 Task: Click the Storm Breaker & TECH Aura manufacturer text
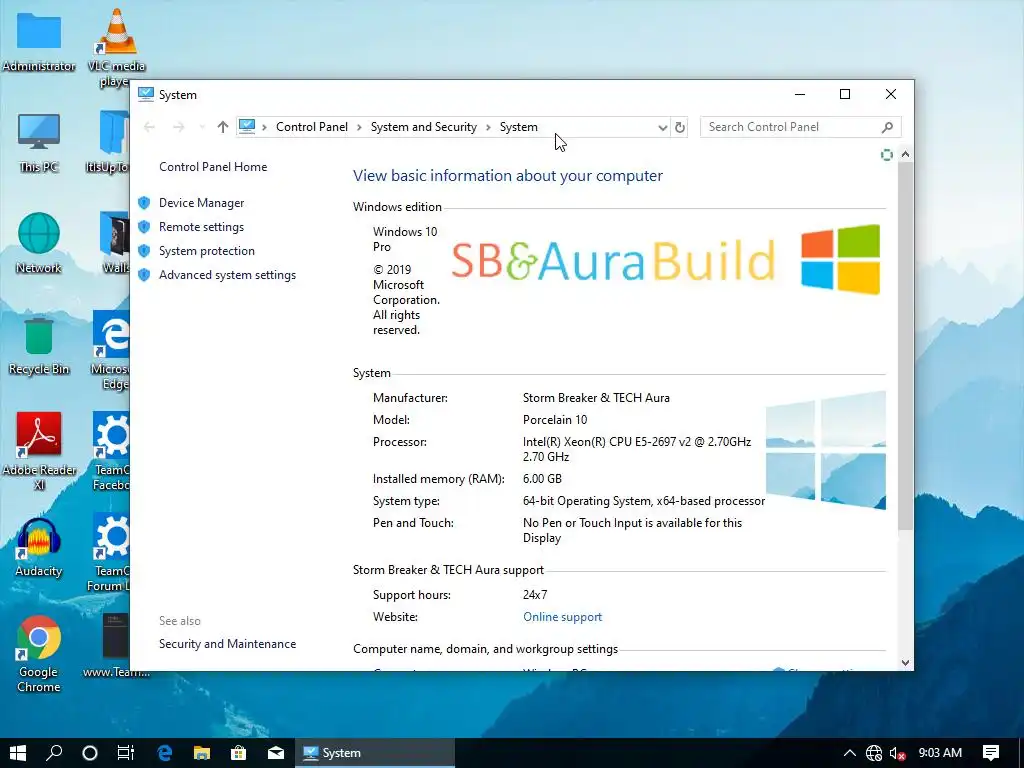click(596, 398)
